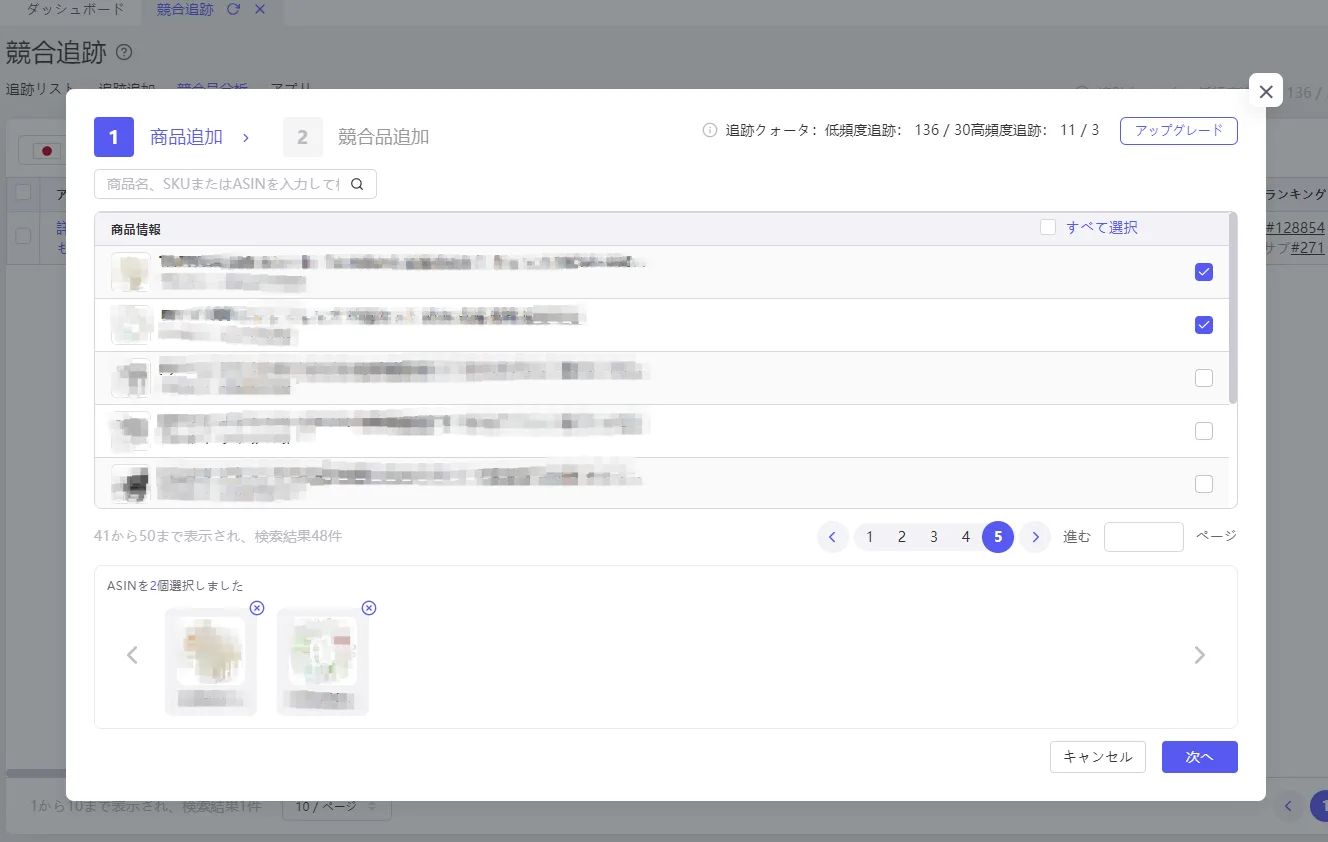Switch to the ダッシュボード tab
The height and width of the screenshot is (842, 1328).
76,9
